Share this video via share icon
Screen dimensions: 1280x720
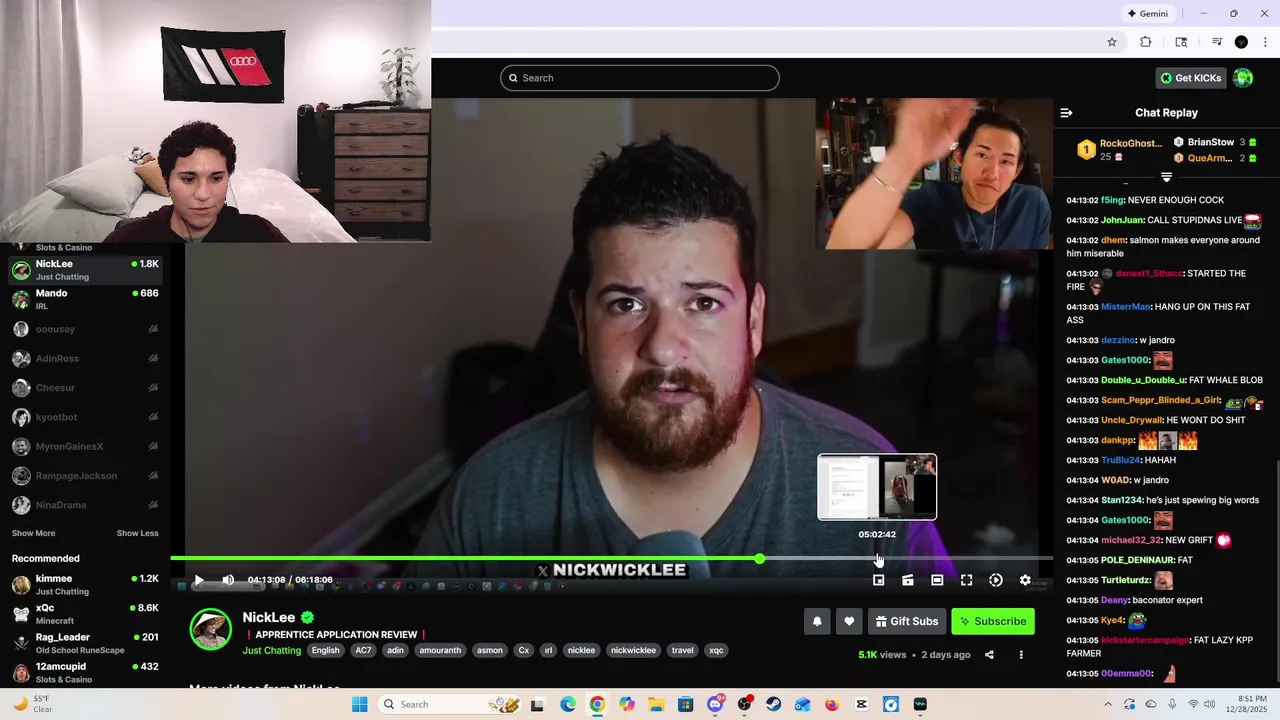point(989,655)
